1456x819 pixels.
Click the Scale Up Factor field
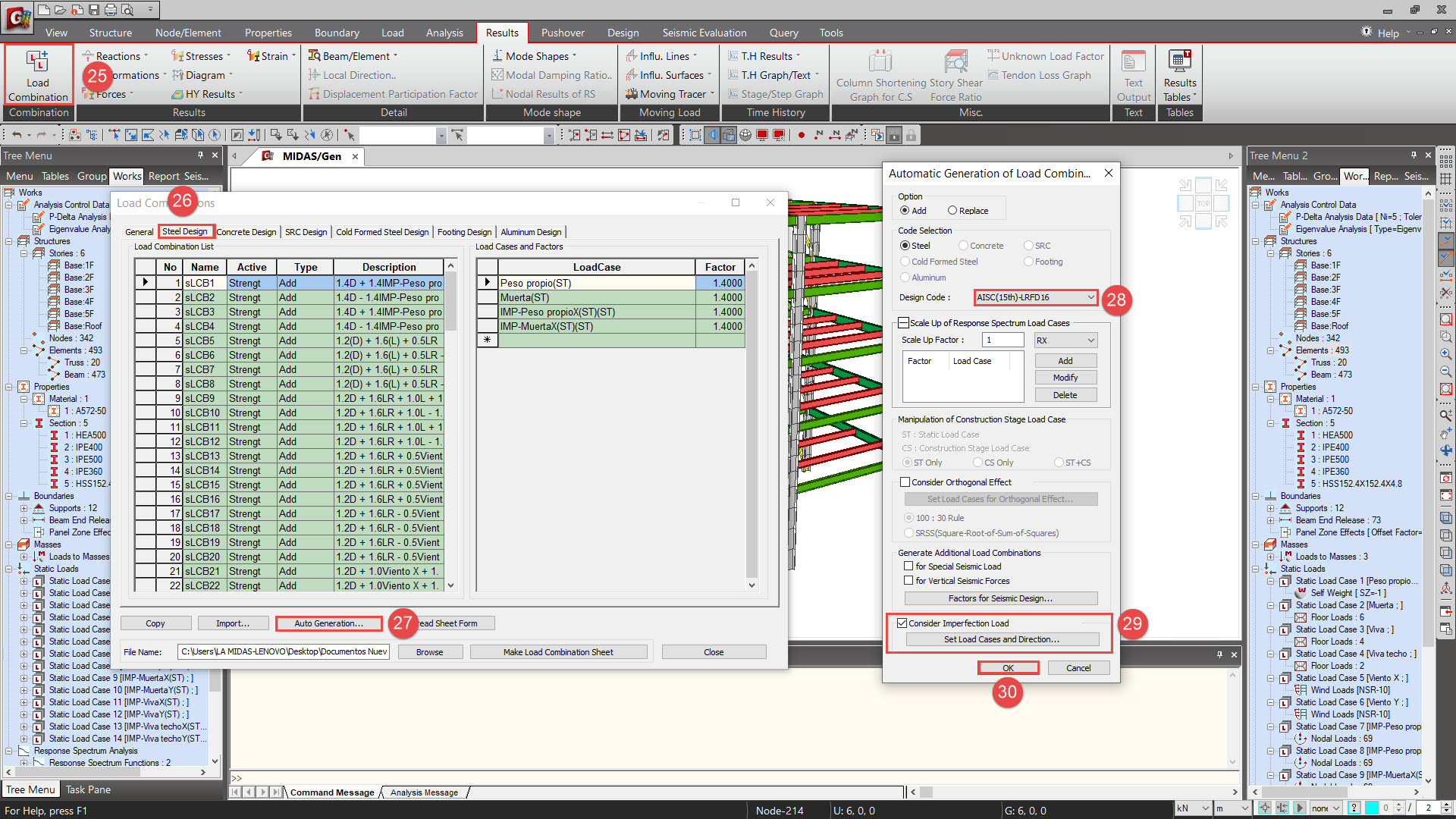point(1003,340)
